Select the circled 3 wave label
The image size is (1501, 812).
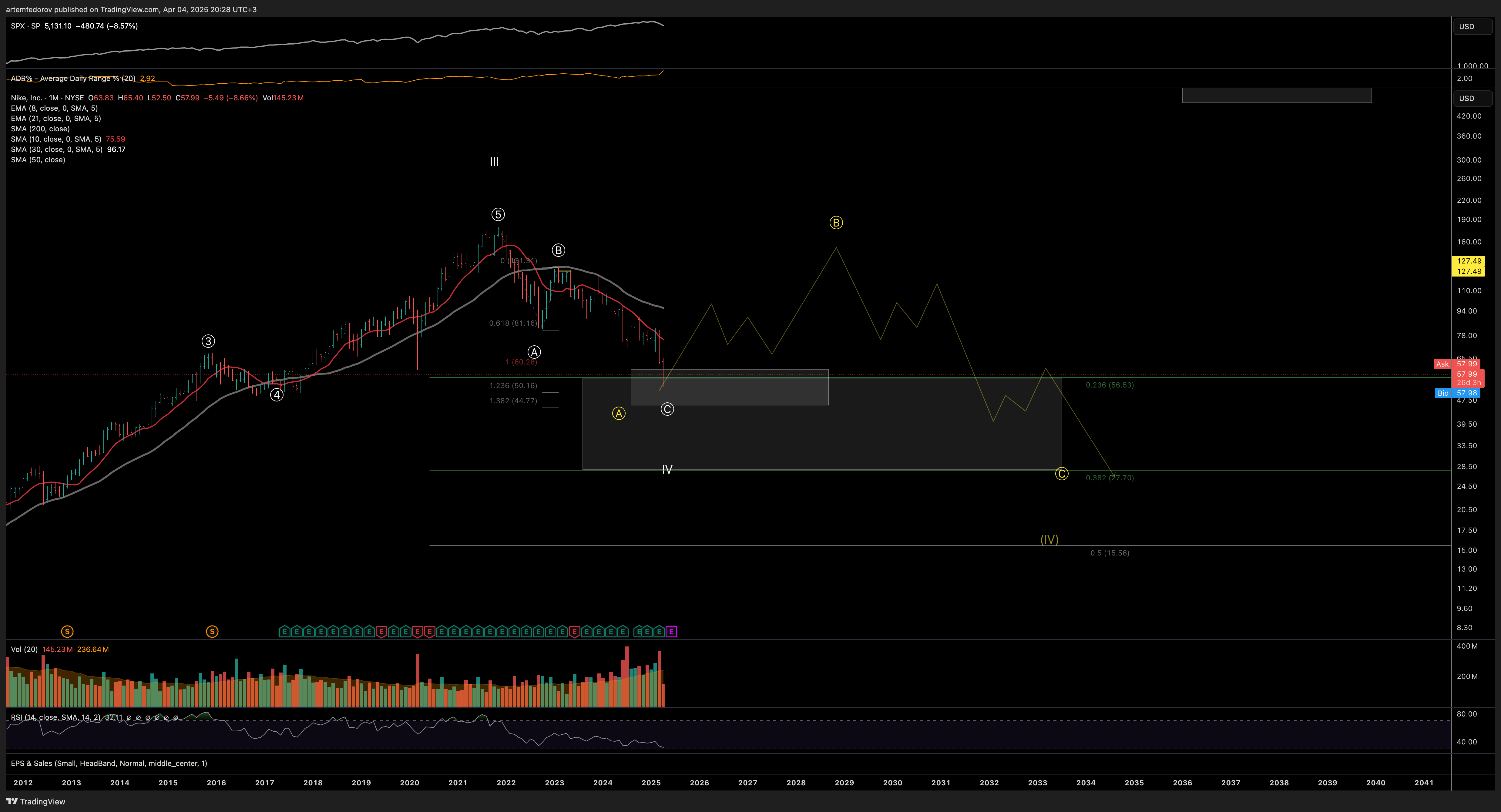click(x=208, y=341)
